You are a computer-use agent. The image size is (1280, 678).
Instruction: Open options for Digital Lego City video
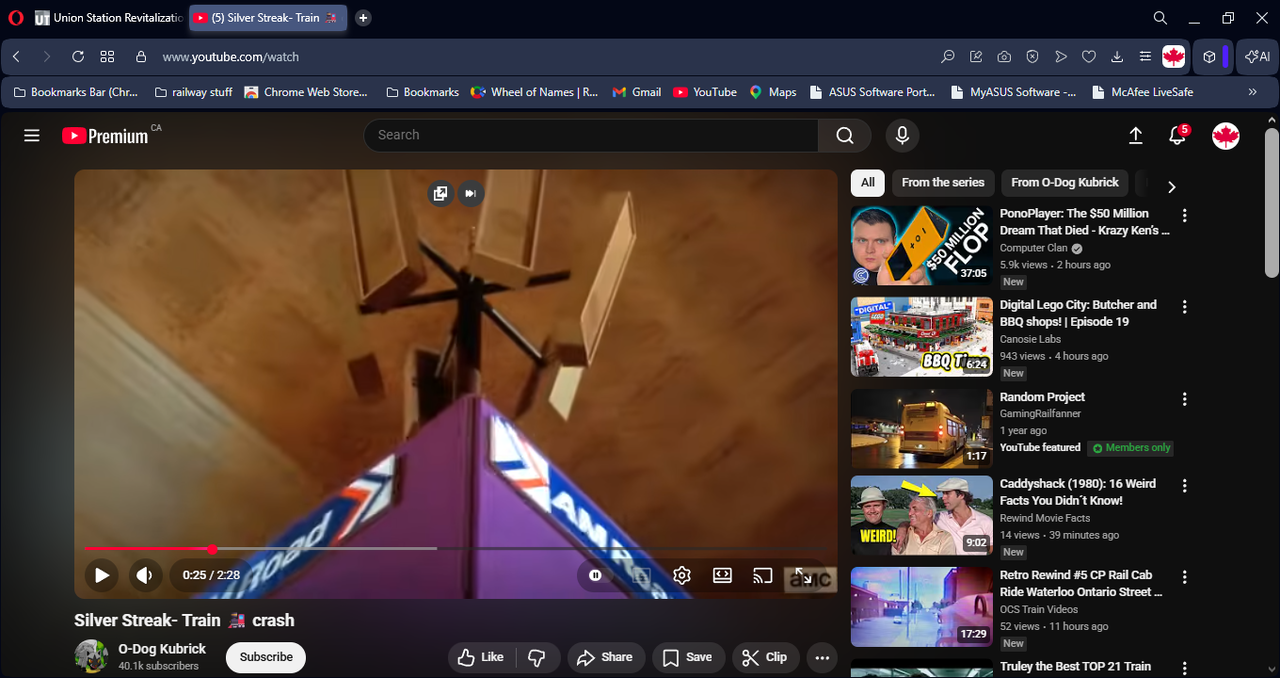click(x=1185, y=307)
